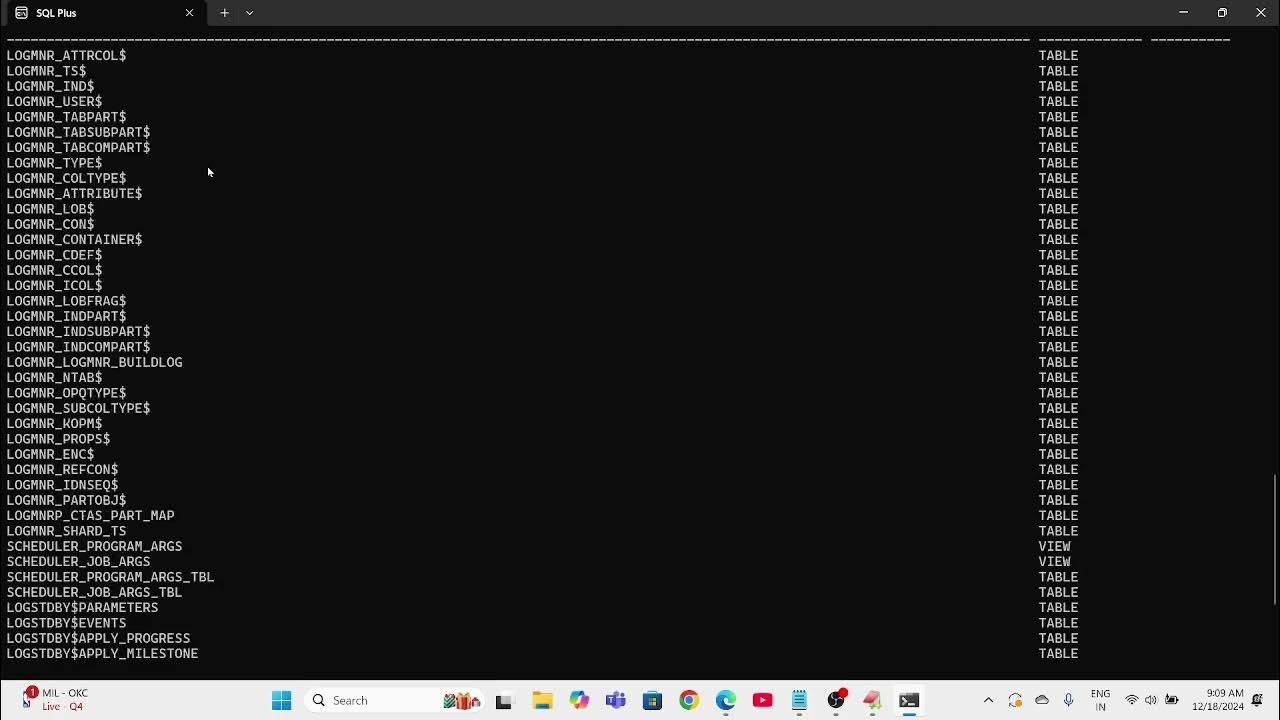Open a new terminal tab
Image resolution: width=1280 pixels, height=720 pixels.
click(x=224, y=13)
